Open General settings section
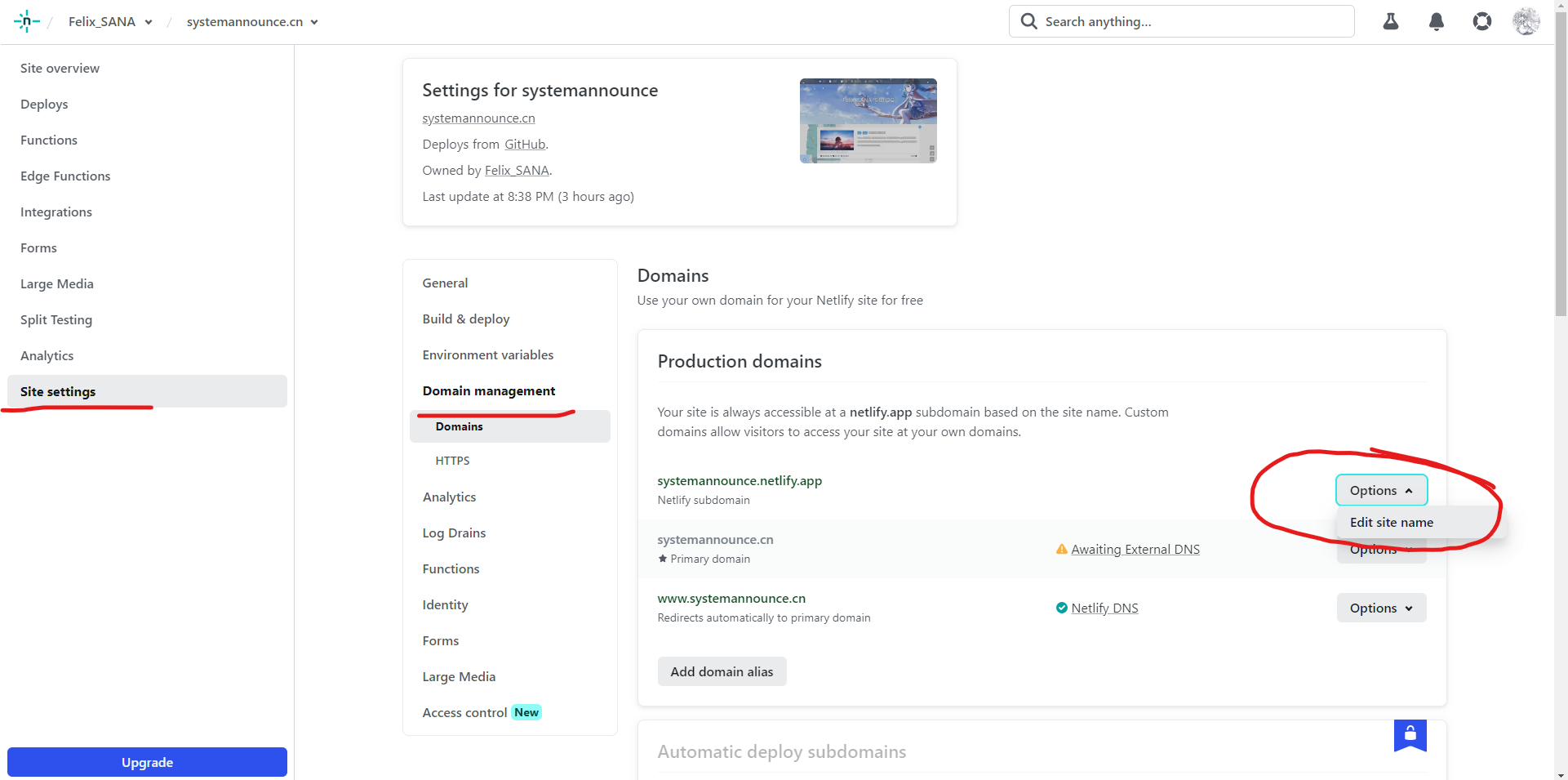This screenshot has width=1568, height=780. pos(445,283)
